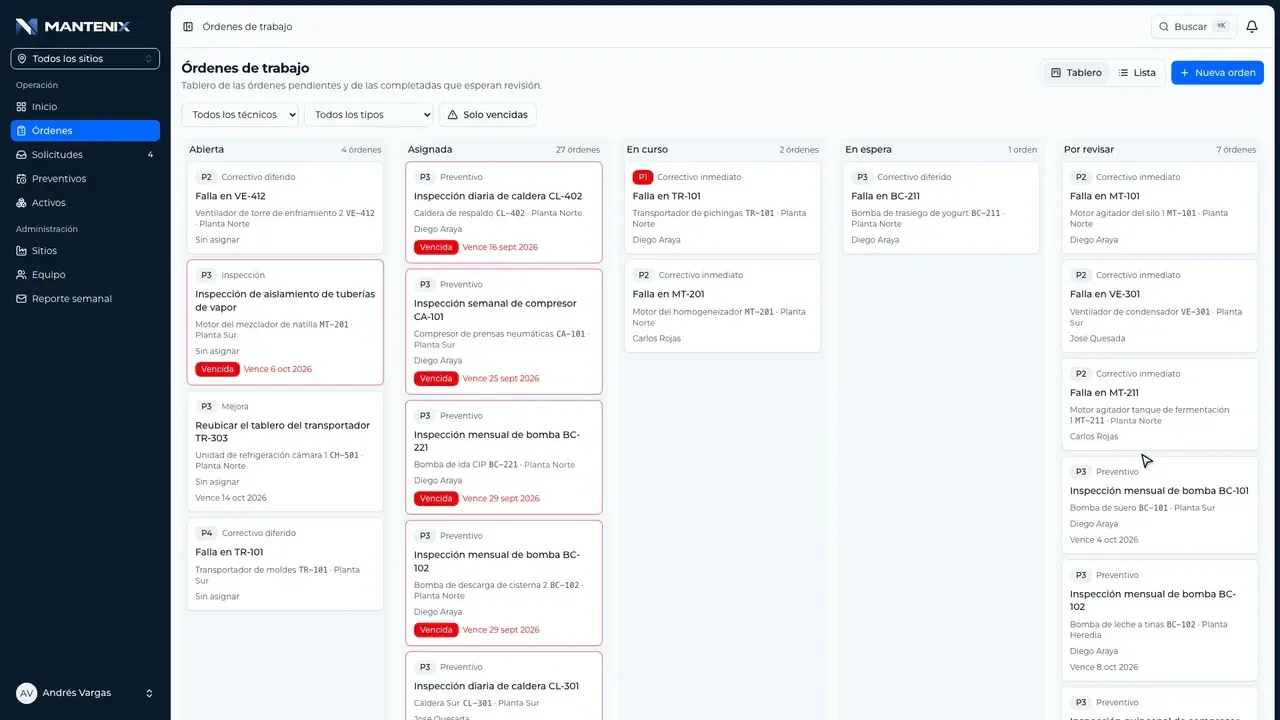
Task: Click the search magnifier icon
Action: pos(1164,27)
